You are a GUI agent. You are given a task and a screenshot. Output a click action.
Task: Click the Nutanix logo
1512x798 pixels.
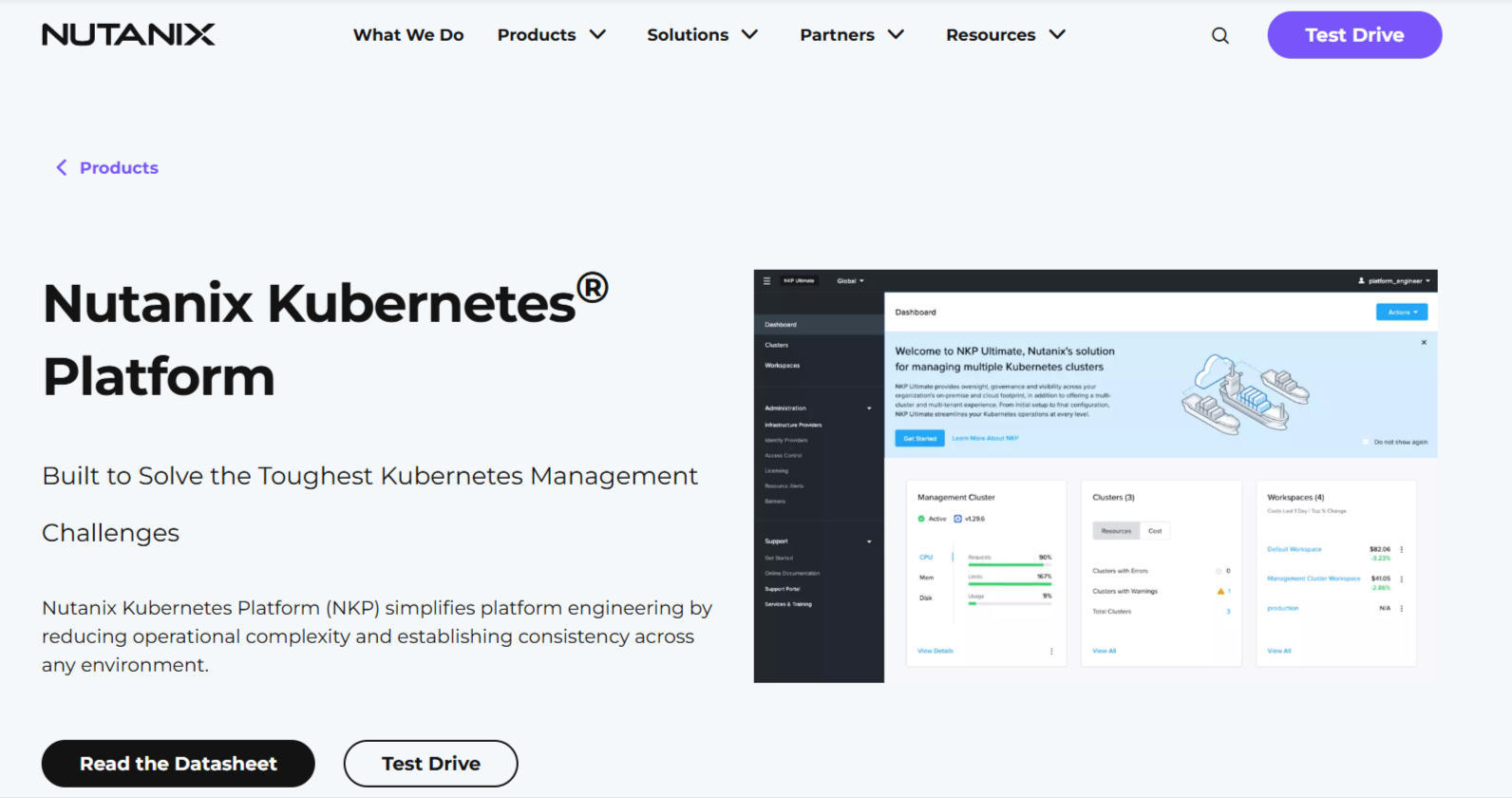pos(128,35)
